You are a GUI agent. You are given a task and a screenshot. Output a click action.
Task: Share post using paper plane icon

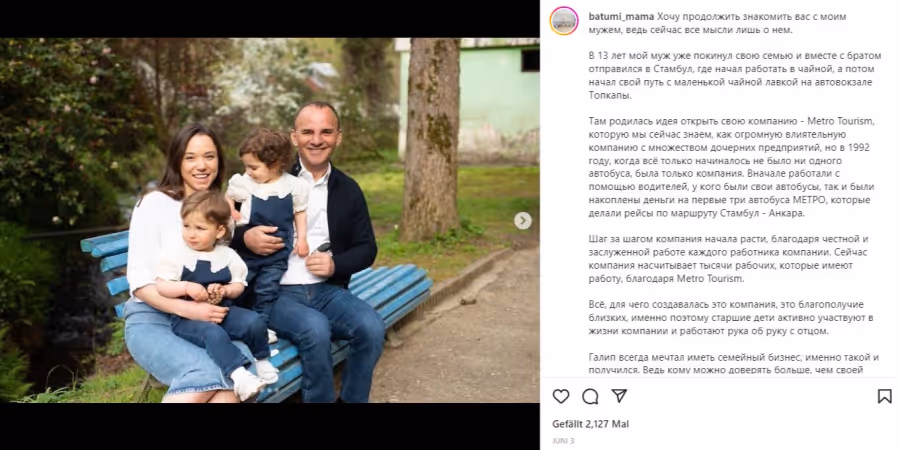[x=619, y=396]
